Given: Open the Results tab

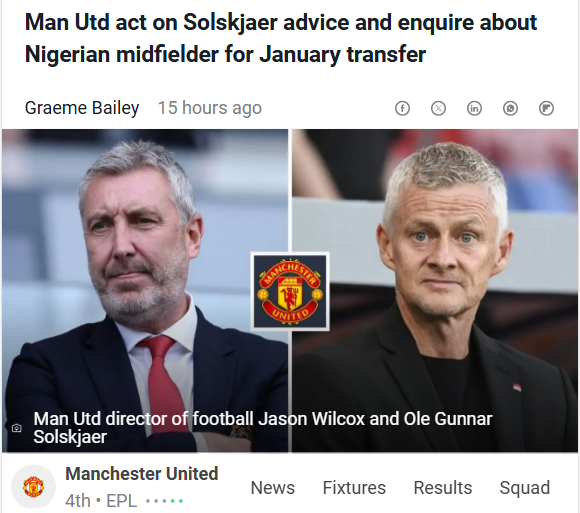Looking at the screenshot, I should [x=443, y=487].
